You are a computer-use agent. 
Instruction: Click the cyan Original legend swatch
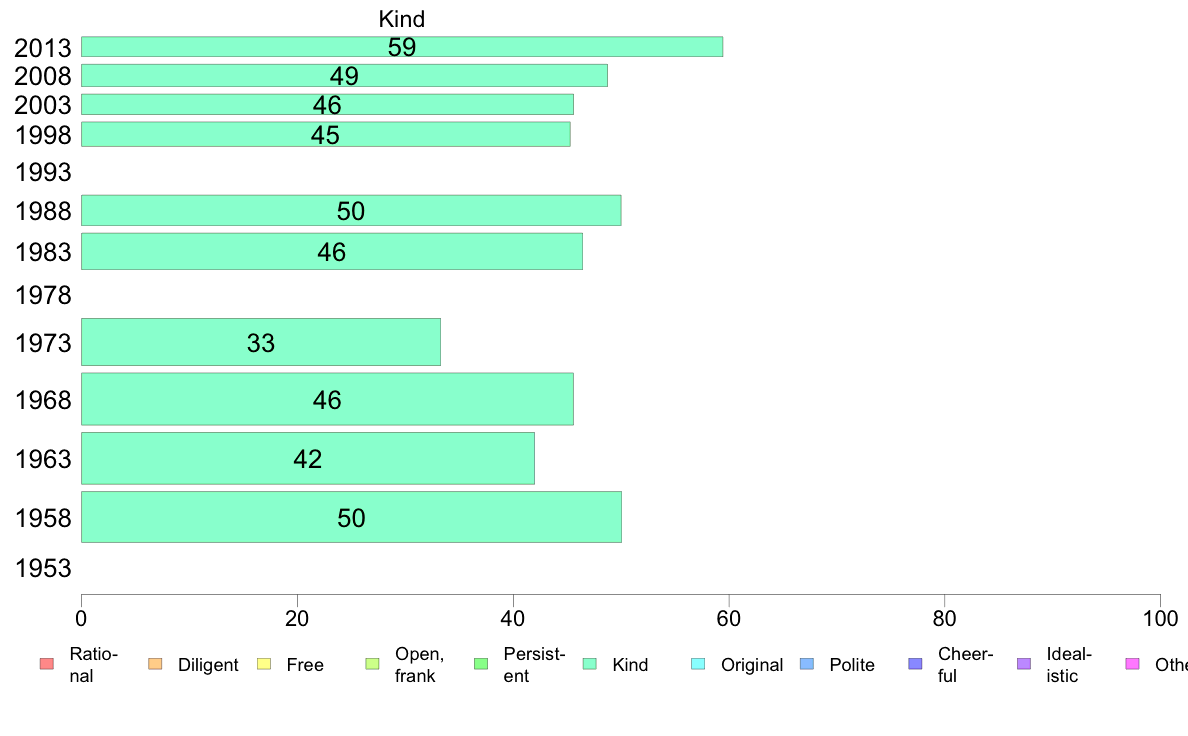tap(699, 664)
